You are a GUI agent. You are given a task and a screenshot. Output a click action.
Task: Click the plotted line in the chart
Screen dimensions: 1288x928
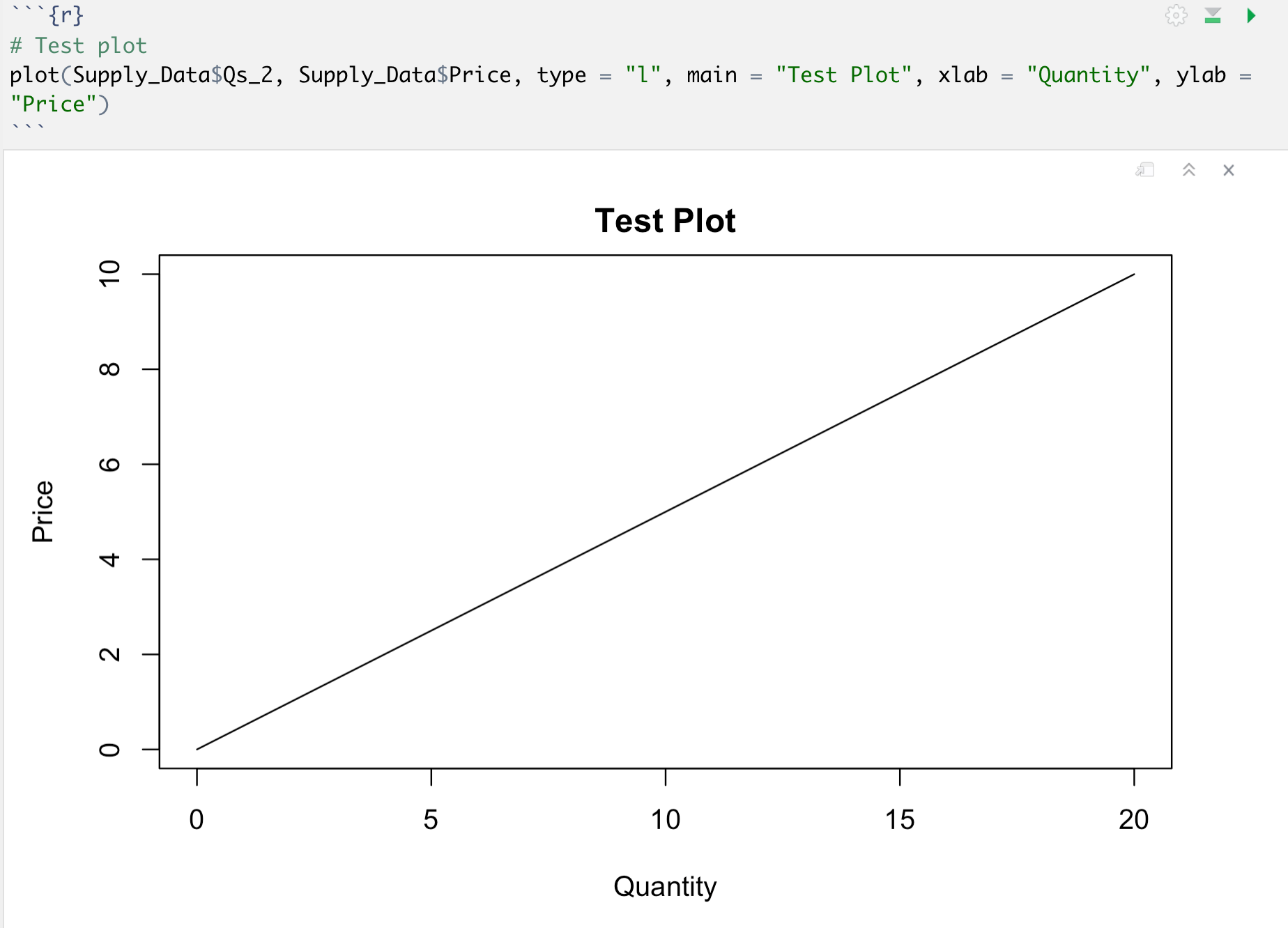[x=666, y=512]
